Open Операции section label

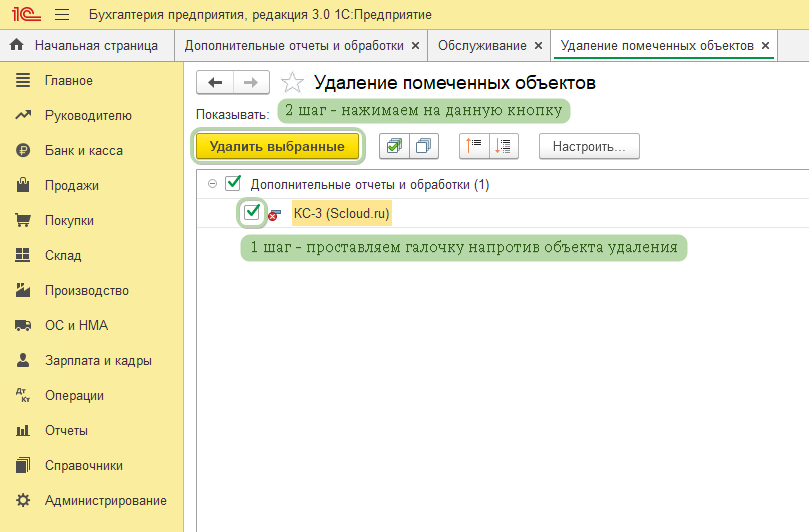click(74, 396)
